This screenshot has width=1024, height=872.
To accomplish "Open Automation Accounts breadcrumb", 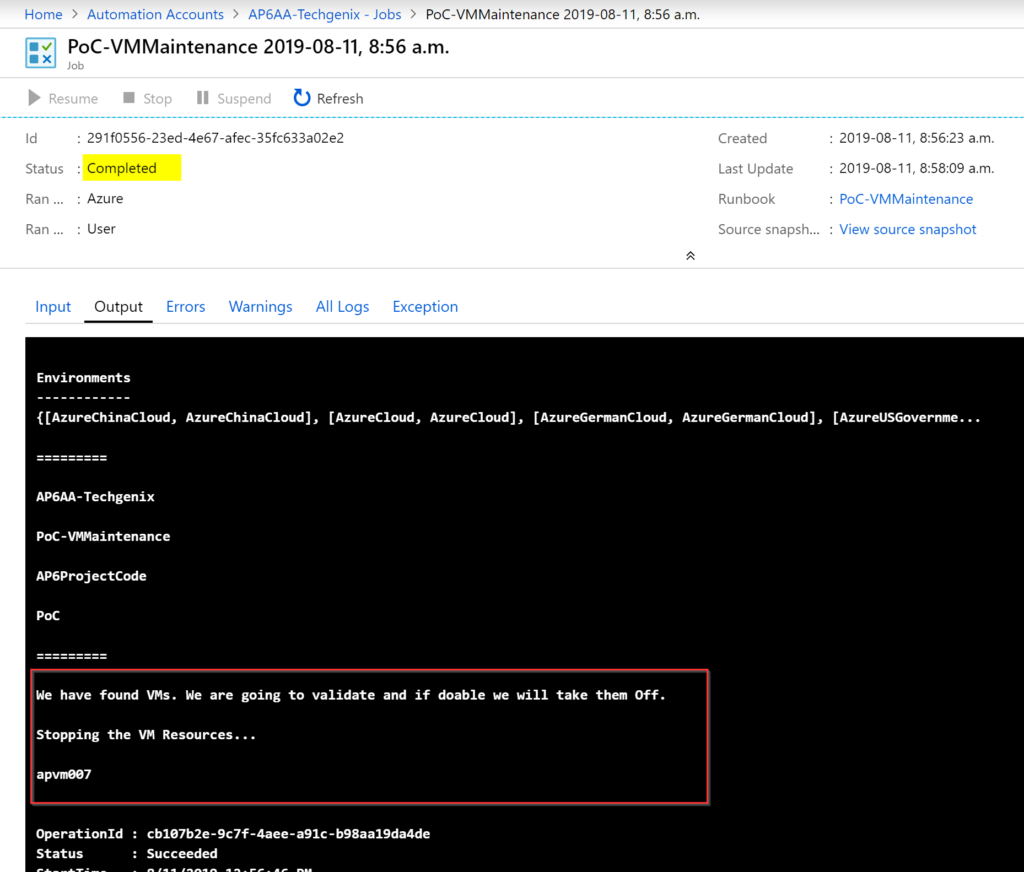I will 155,14.
